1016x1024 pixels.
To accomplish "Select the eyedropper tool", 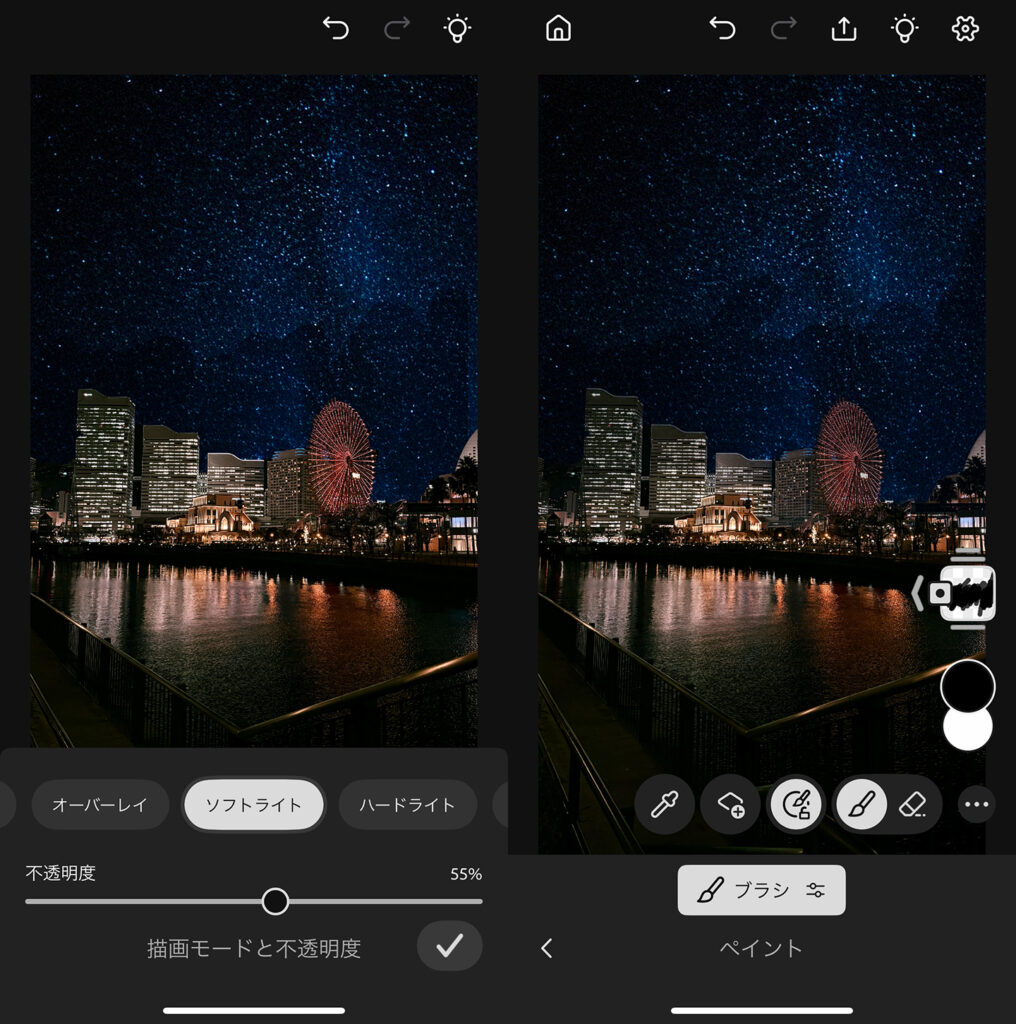I will point(664,805).
